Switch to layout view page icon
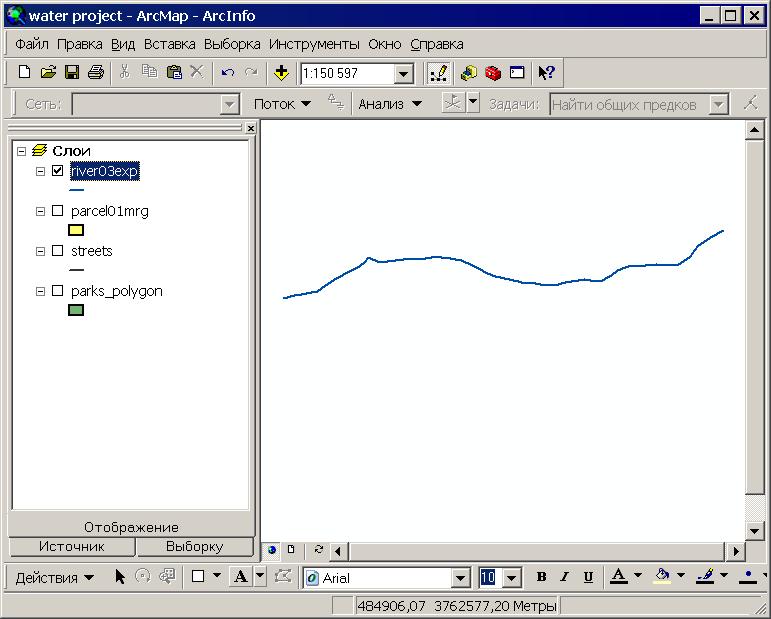Screen dimensions: 771x619 291,550
